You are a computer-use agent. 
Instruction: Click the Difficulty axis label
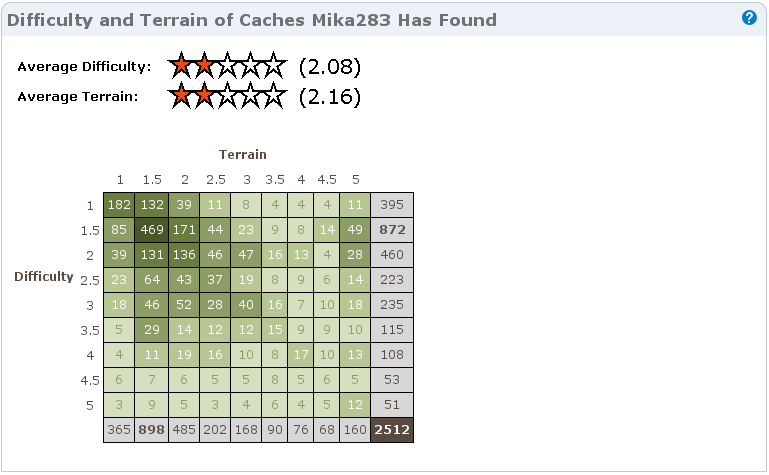[x=44, y=276]
